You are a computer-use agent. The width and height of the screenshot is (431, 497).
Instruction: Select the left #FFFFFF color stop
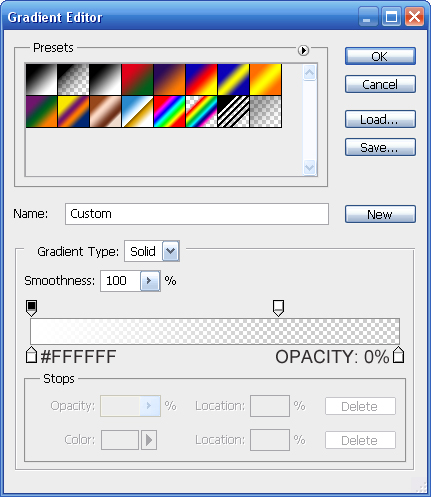31,355
